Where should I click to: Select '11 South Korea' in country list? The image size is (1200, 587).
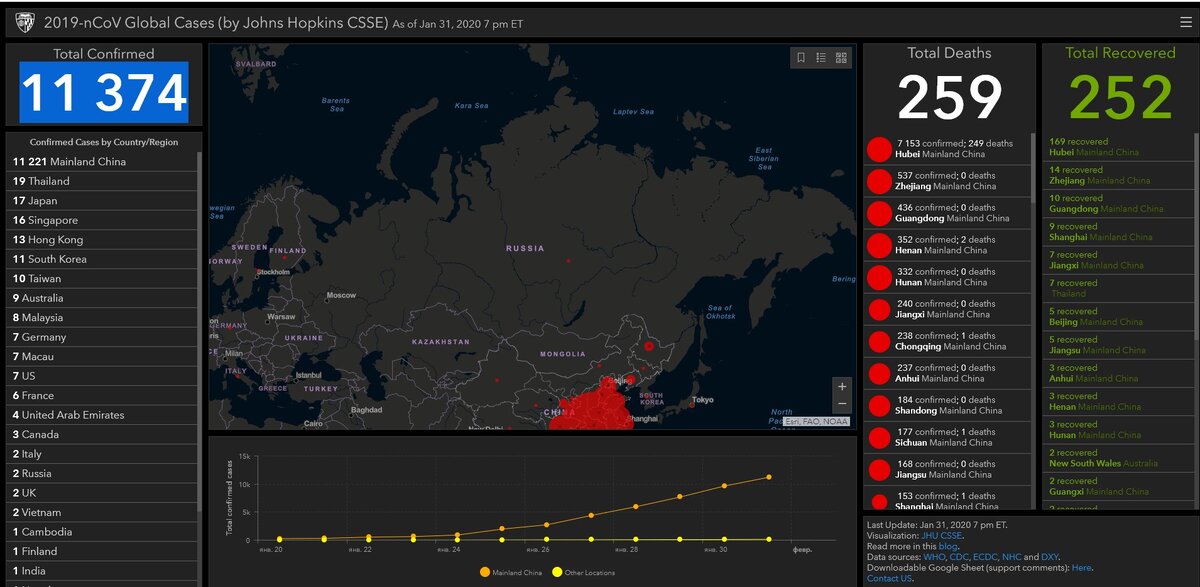coord(101,259)
